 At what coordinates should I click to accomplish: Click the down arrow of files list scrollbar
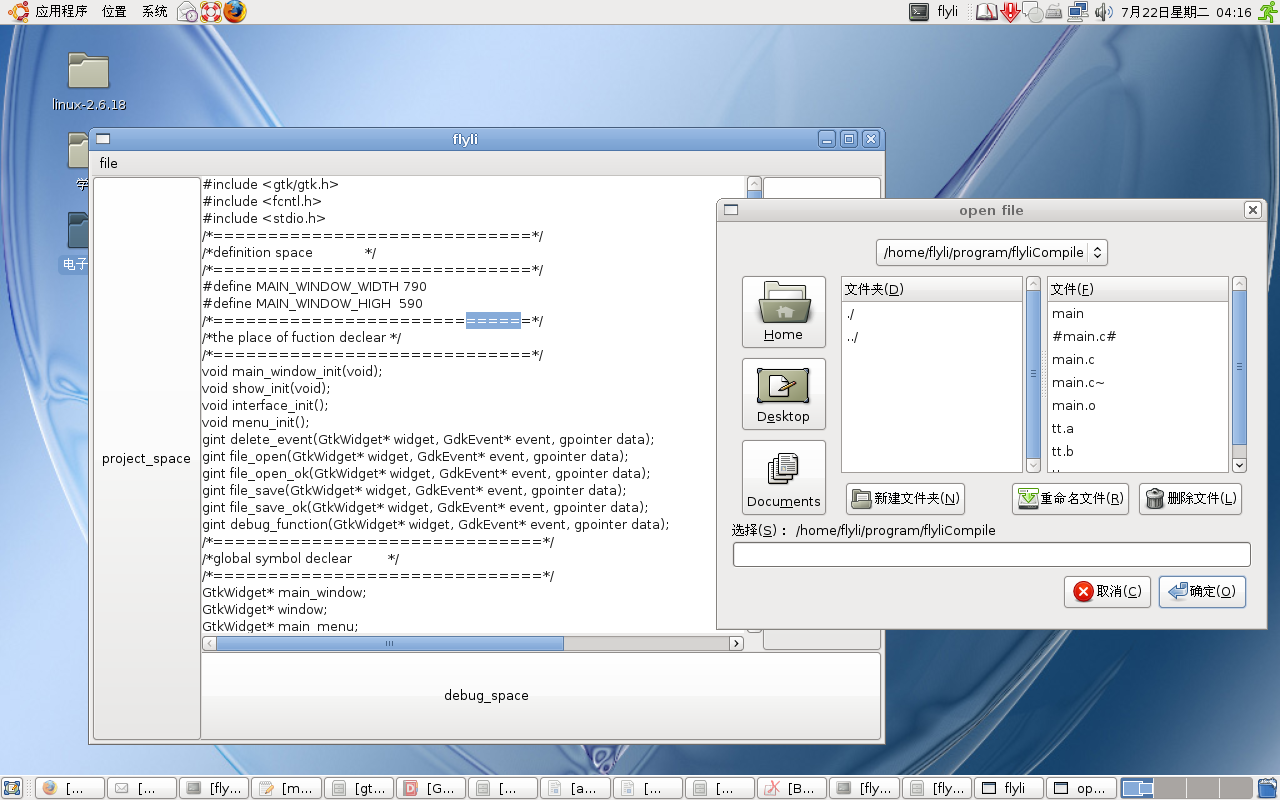(x=1240, y=465)
